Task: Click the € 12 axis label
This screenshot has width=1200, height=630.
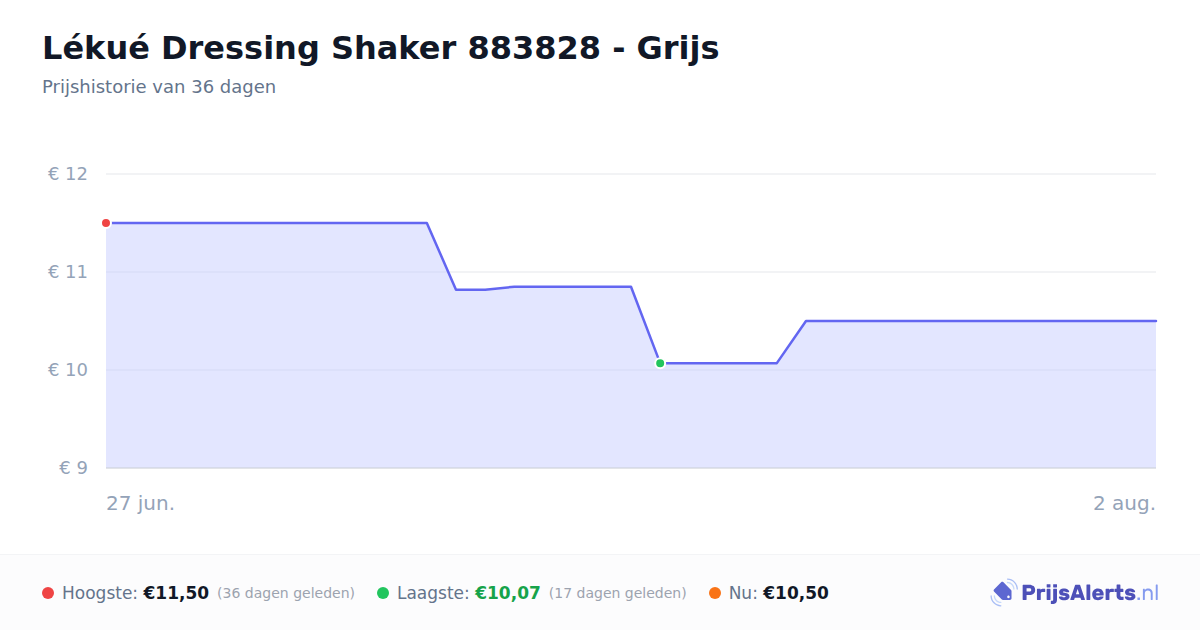Action: click(x=68, y=174)
